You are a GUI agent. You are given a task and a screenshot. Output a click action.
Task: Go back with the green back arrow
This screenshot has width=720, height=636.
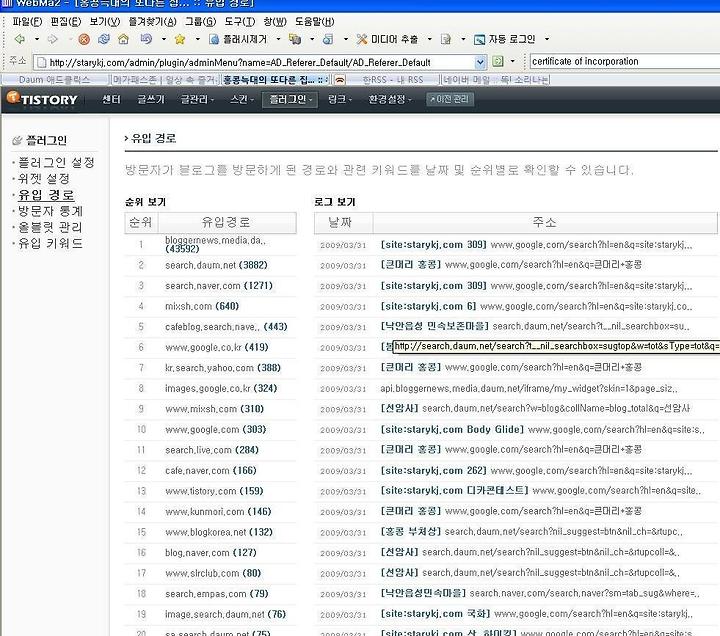[x=20, y=39]
